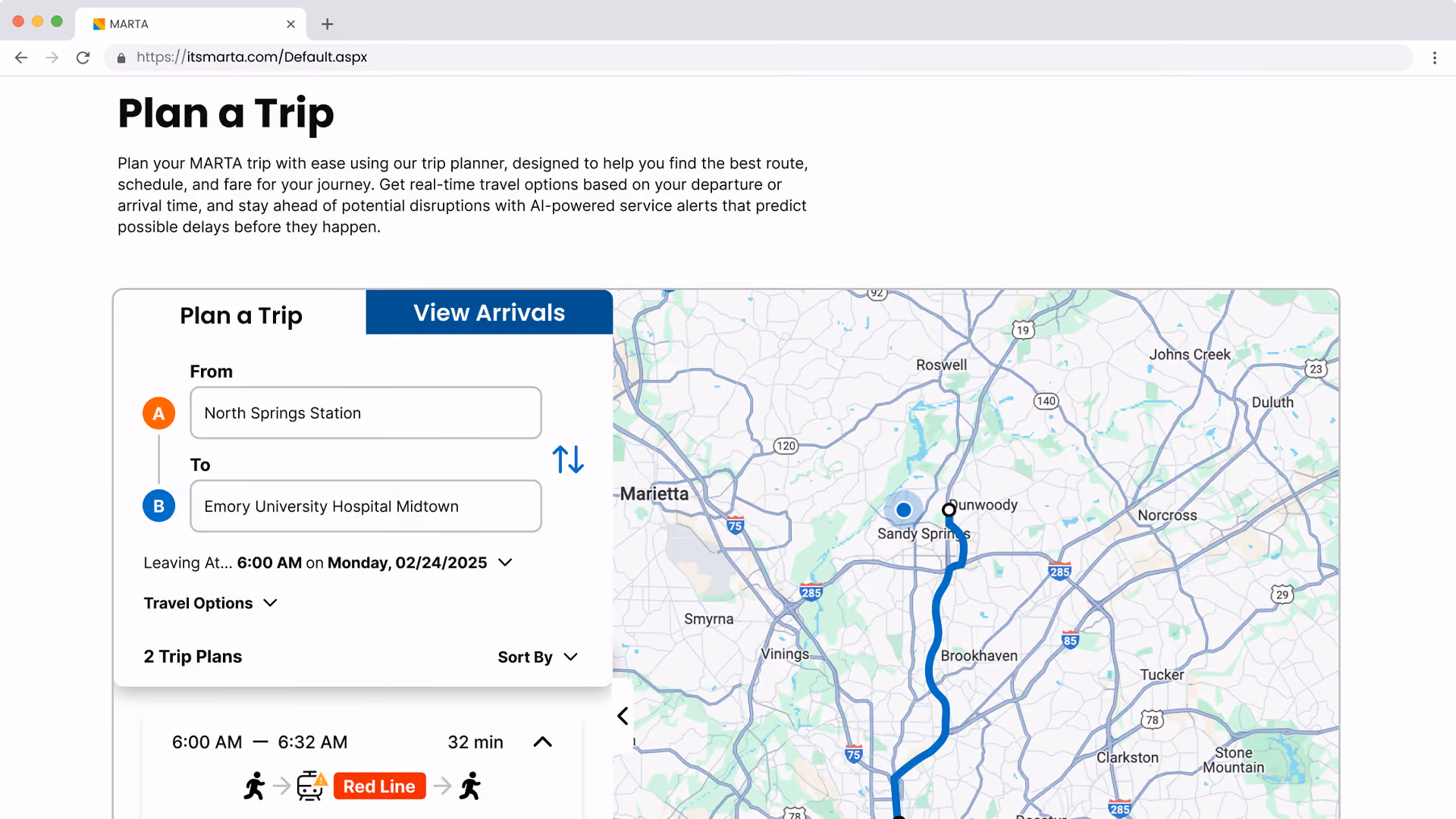
Task: Click the site lock icon in address bar
Action: point(121,58)
